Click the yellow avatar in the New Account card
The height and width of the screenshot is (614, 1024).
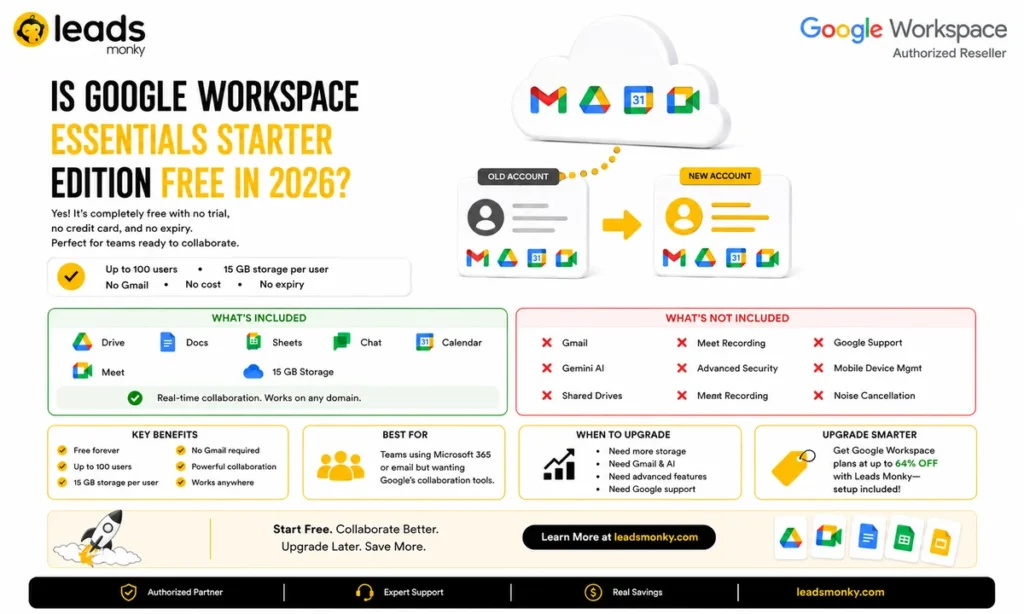[683, 216]
